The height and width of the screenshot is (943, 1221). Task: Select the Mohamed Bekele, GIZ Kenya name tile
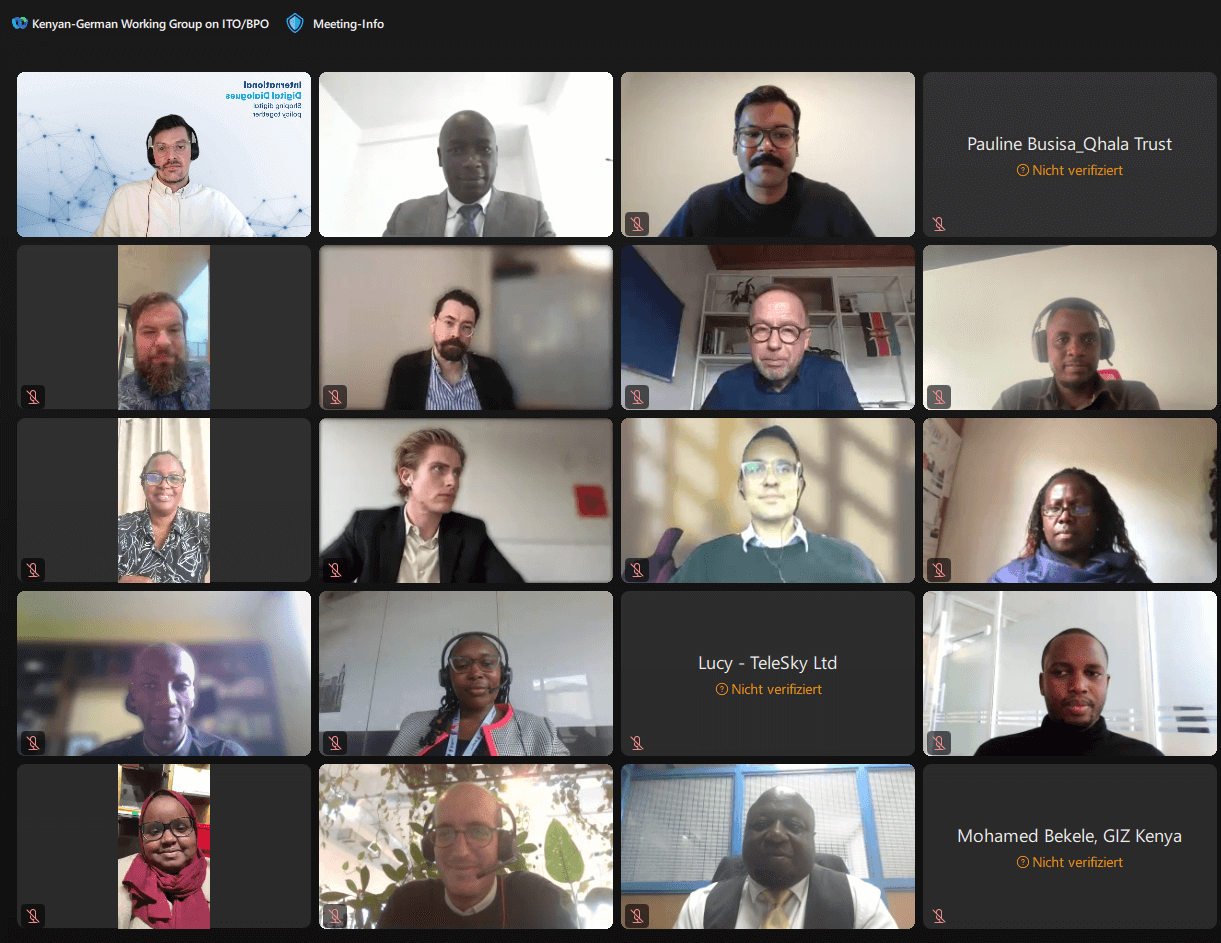pyautogui.click(x=1069, y=846)
